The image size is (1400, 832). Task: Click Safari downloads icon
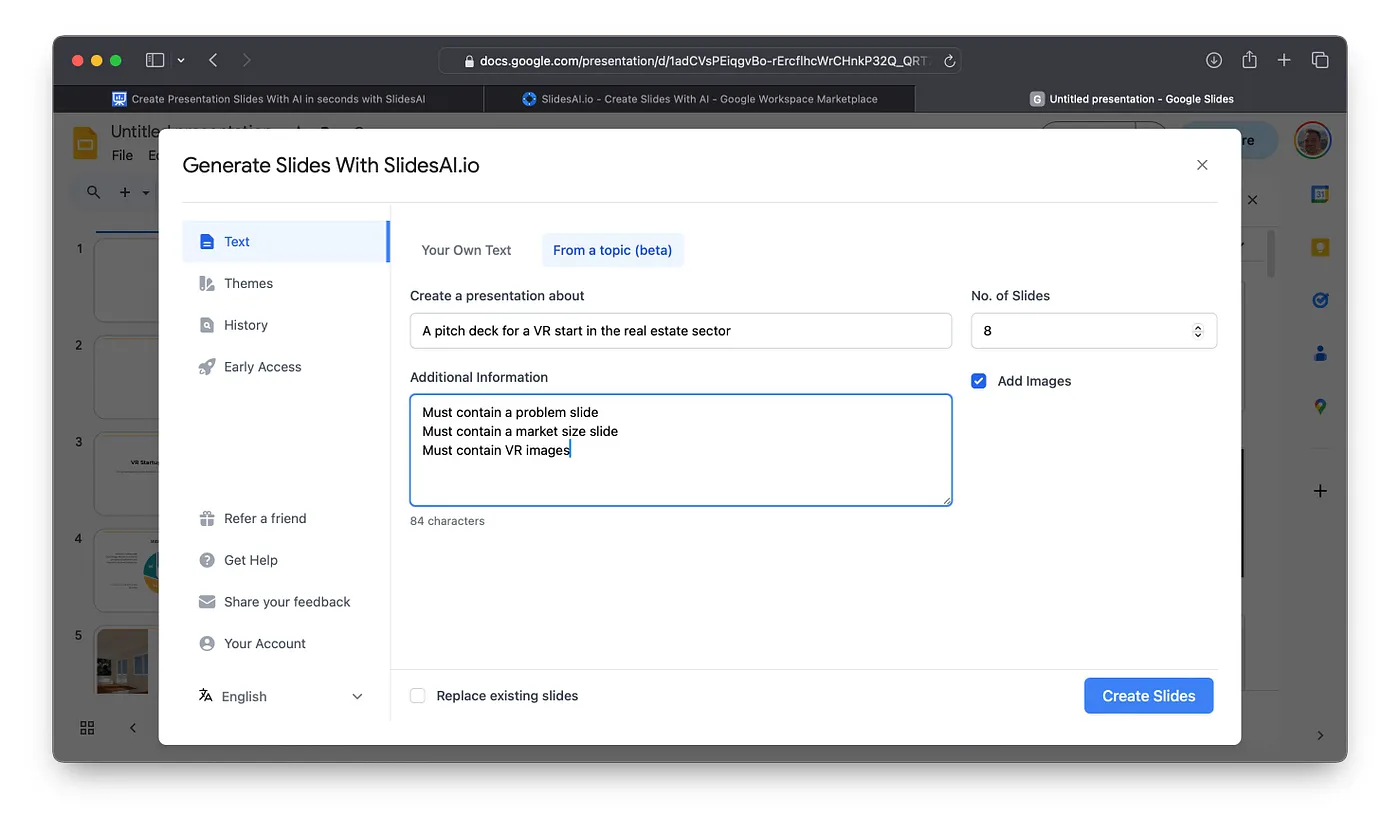(1214, 60)
